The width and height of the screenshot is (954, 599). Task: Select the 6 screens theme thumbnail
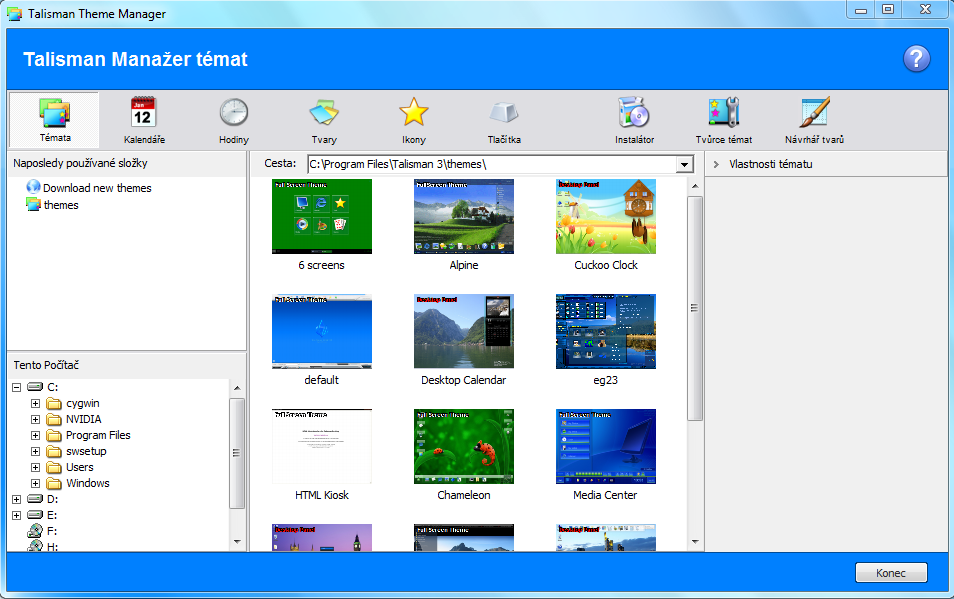322,216
